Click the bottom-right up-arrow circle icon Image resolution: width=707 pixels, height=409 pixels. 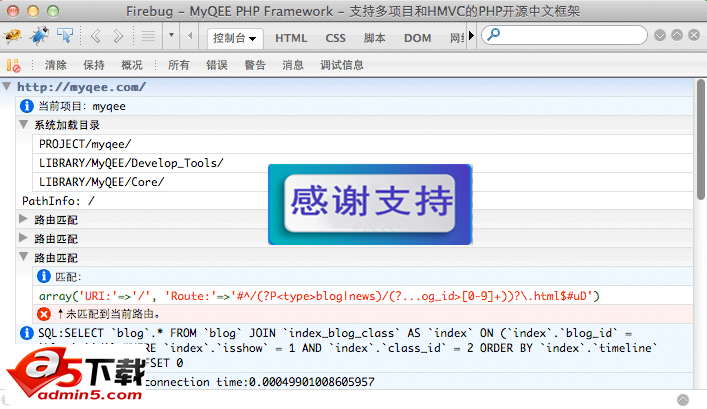683,400
